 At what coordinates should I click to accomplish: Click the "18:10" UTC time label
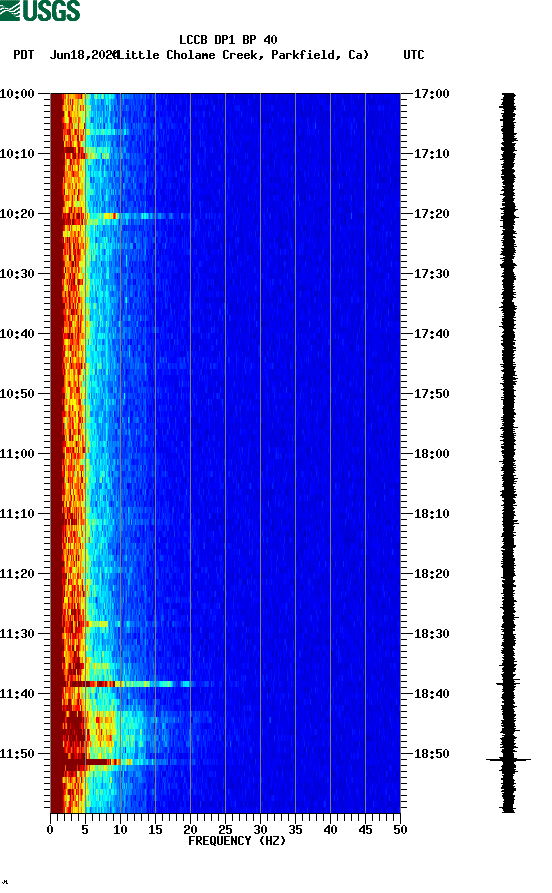point(432,514)
